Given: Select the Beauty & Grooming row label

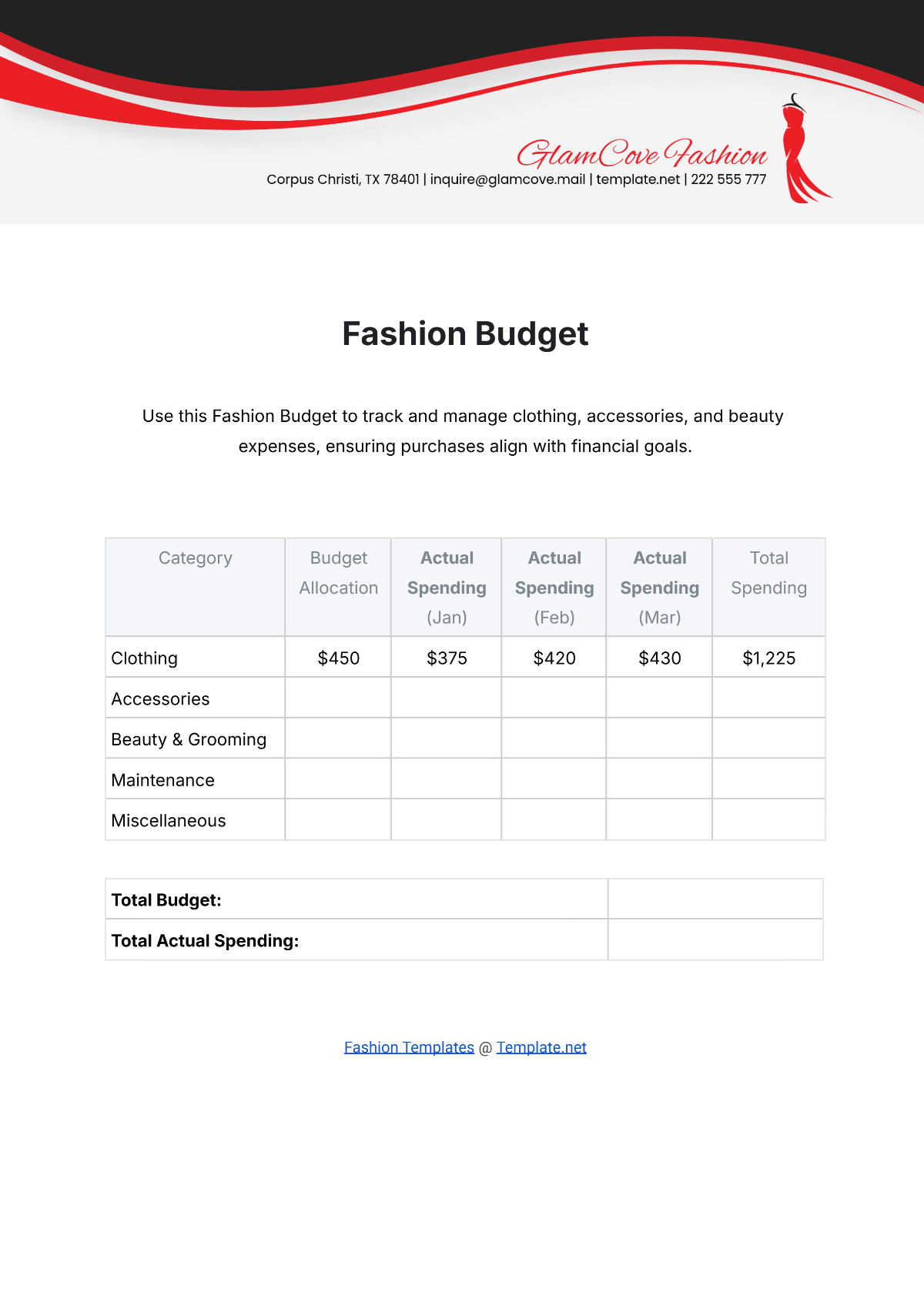Looking at the screenshot, I should [189, 740].
